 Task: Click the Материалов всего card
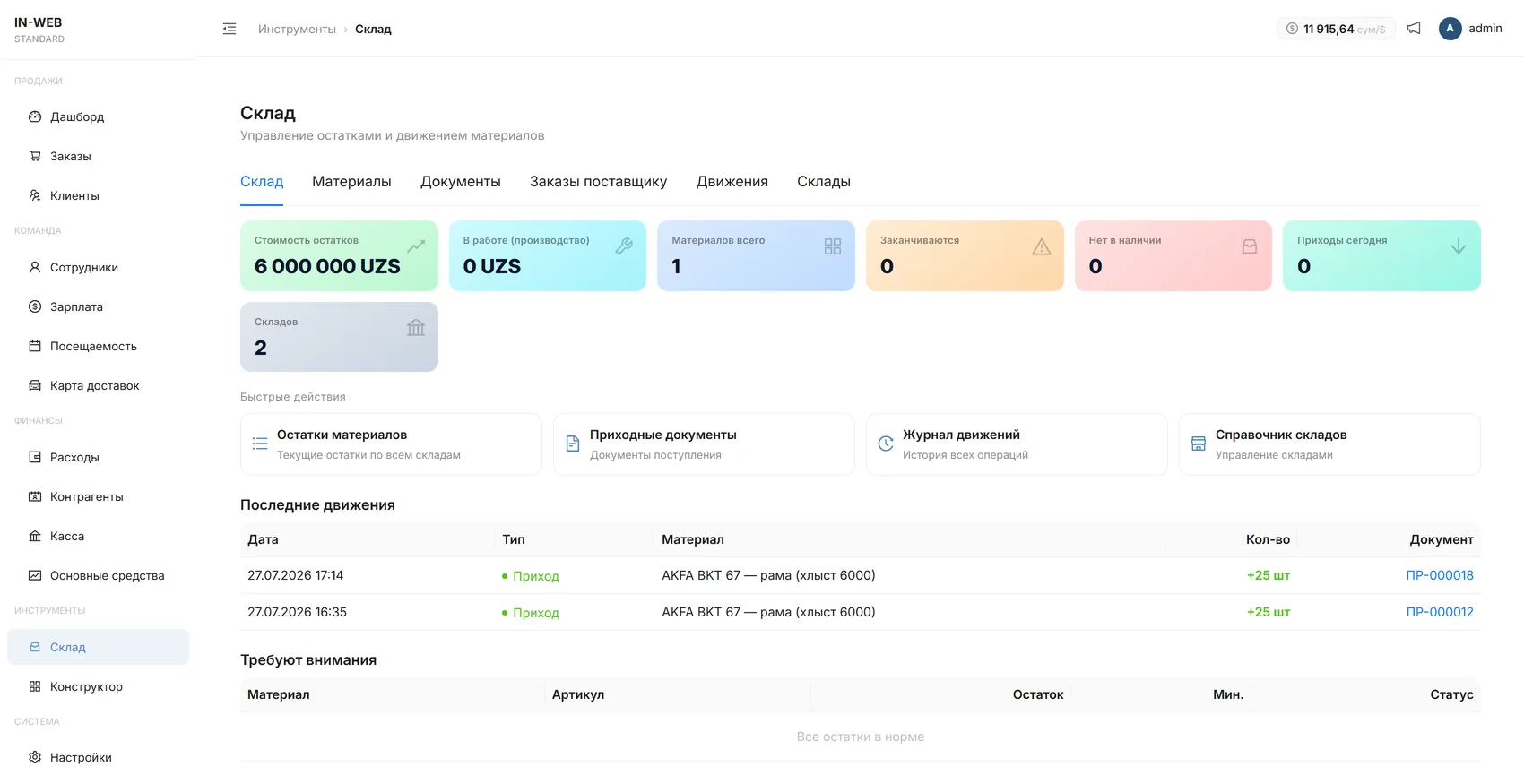pos(756,255)
